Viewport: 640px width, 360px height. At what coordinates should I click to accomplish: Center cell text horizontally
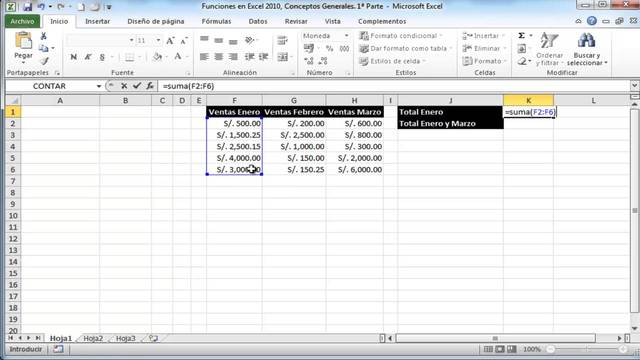(219, 57)
